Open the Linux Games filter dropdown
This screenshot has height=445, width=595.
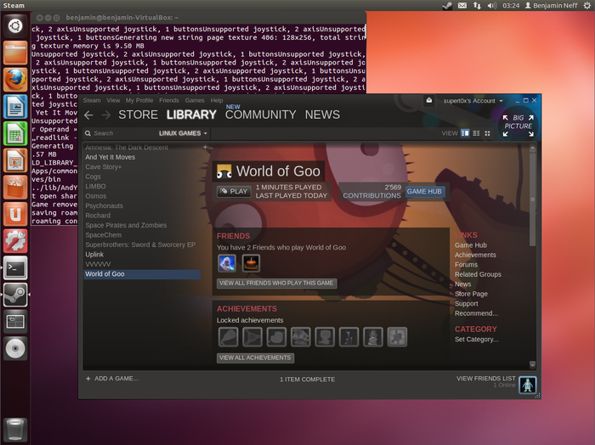point(183,133)
